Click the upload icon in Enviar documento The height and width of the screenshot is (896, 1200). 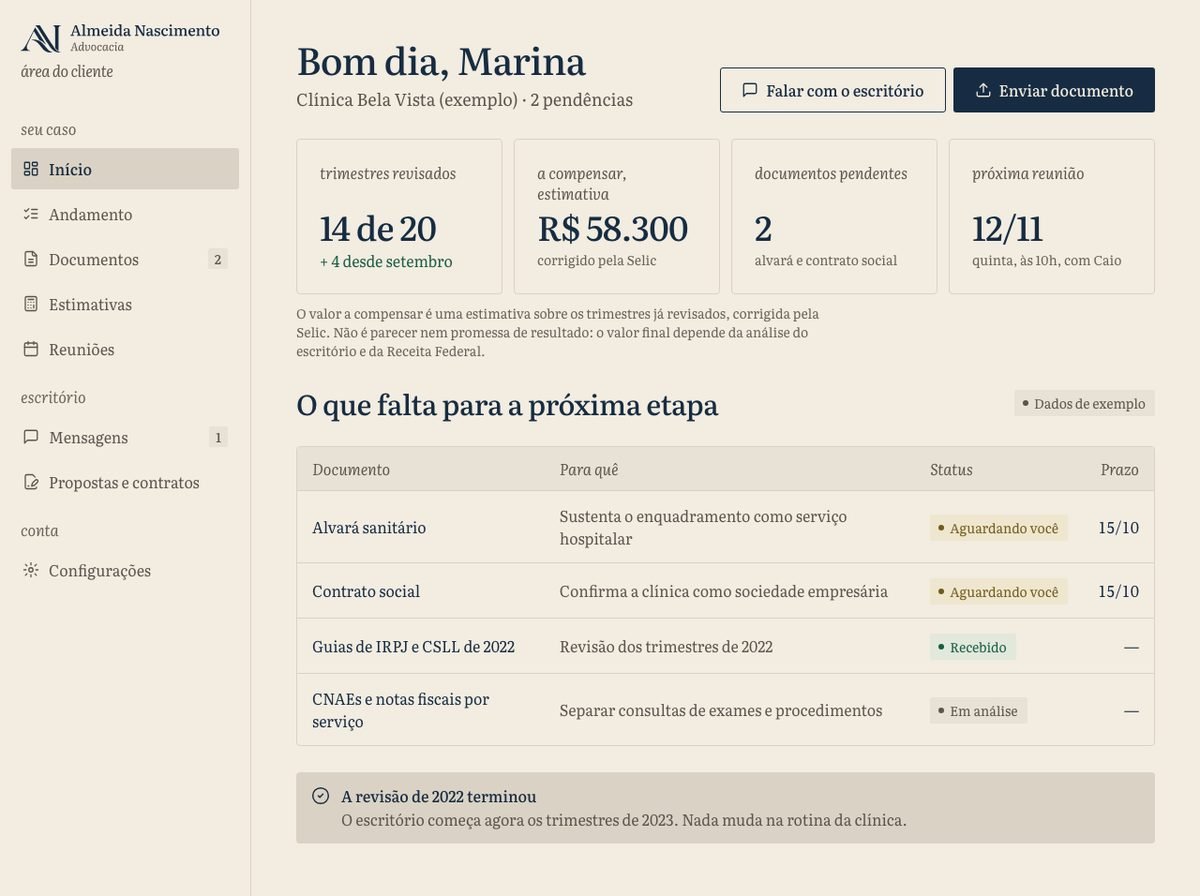point(983,90)
